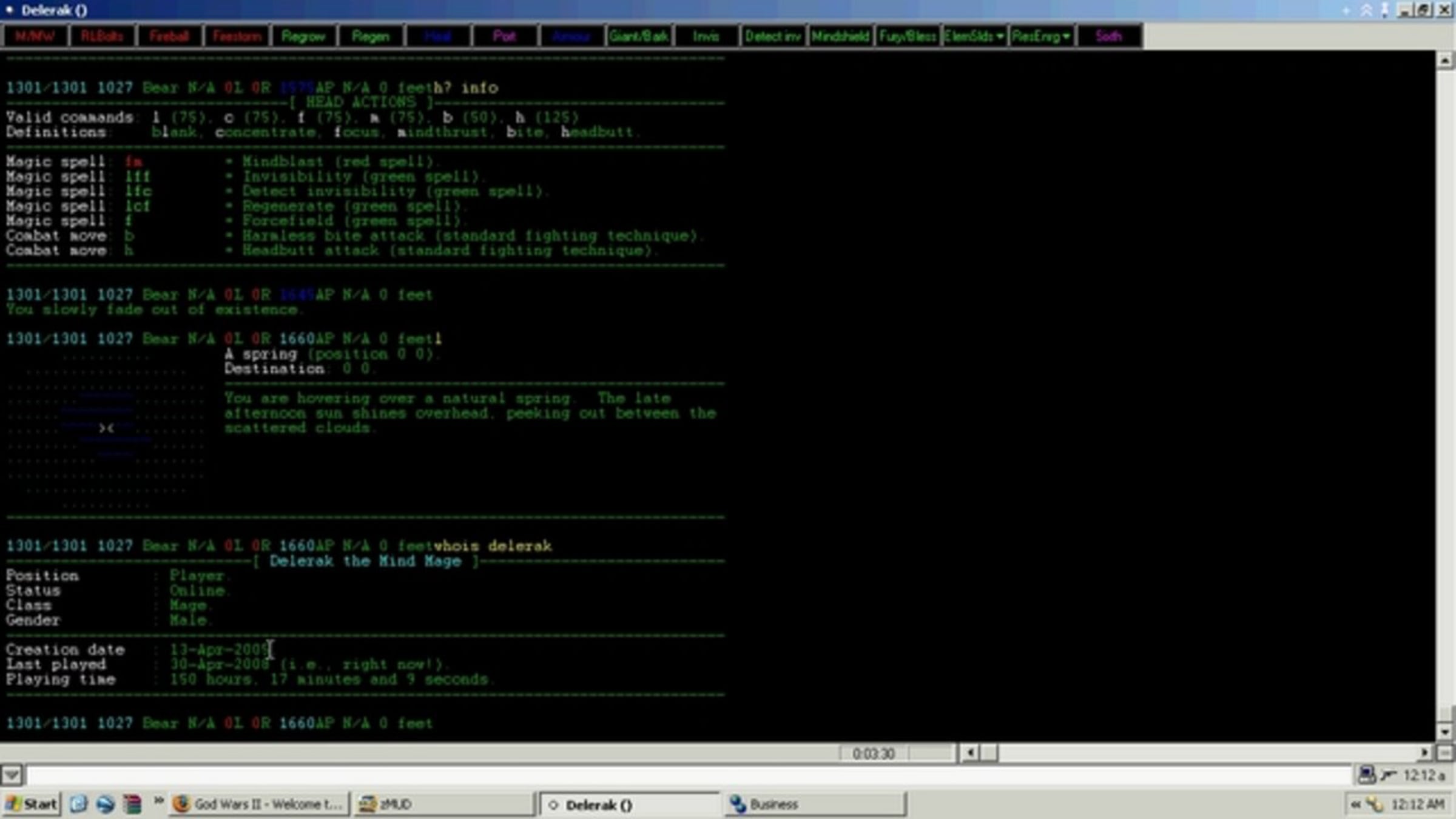Image resolution: width=1456 pixels, height=819 pixels.
Task: Expand hidden quick launch items chevron
Action: pyautogui.click(x=158, y=801)
